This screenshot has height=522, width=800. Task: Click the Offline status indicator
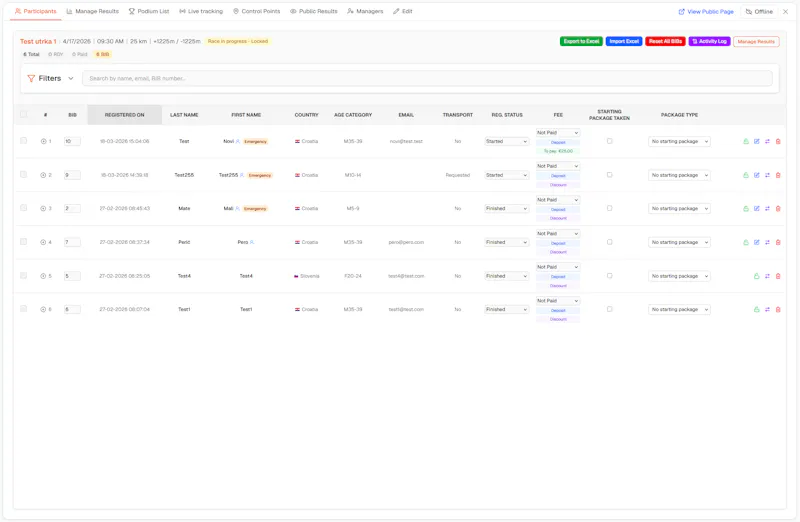(x=759, y=11)
